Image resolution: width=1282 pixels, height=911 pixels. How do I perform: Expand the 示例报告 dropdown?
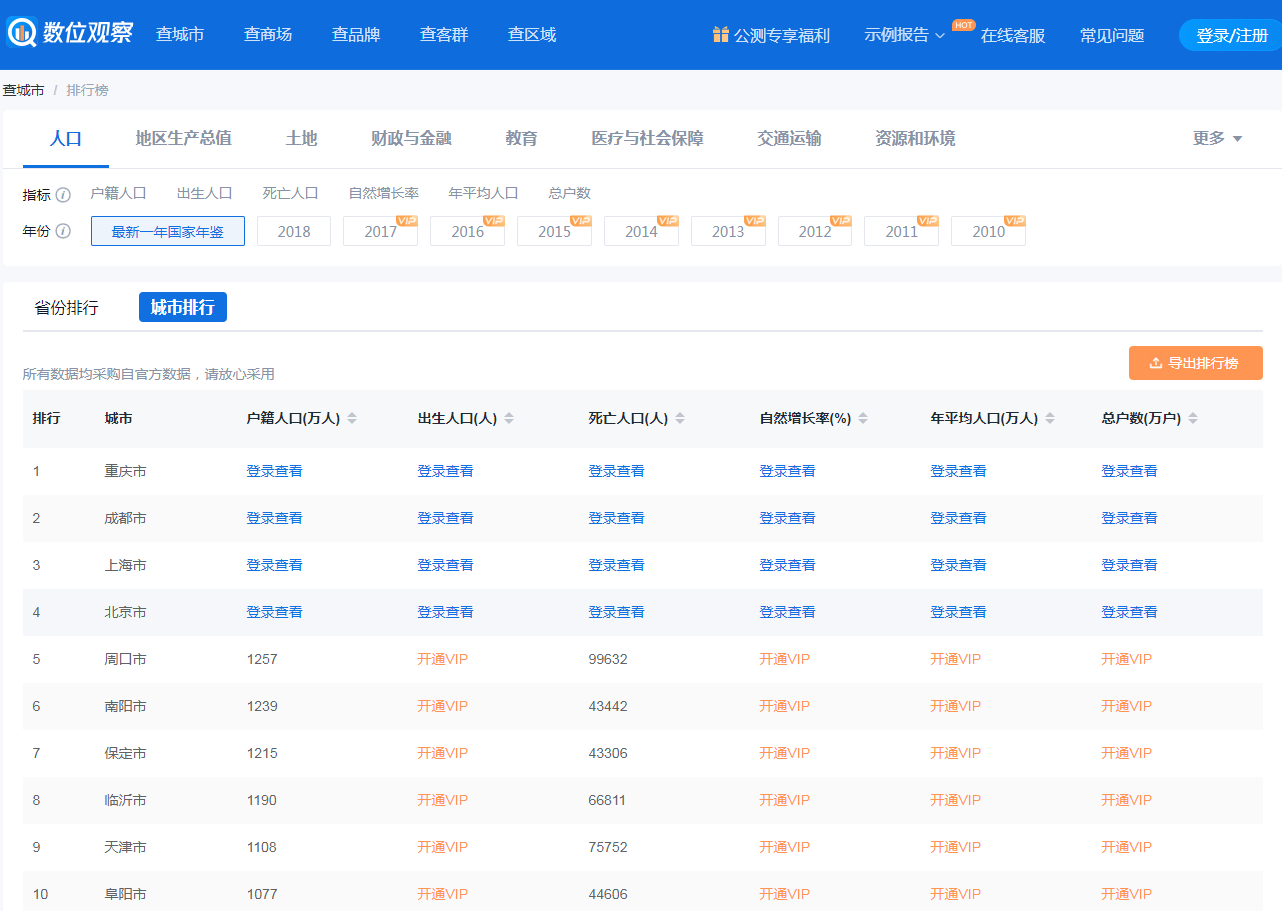[904, 35]
